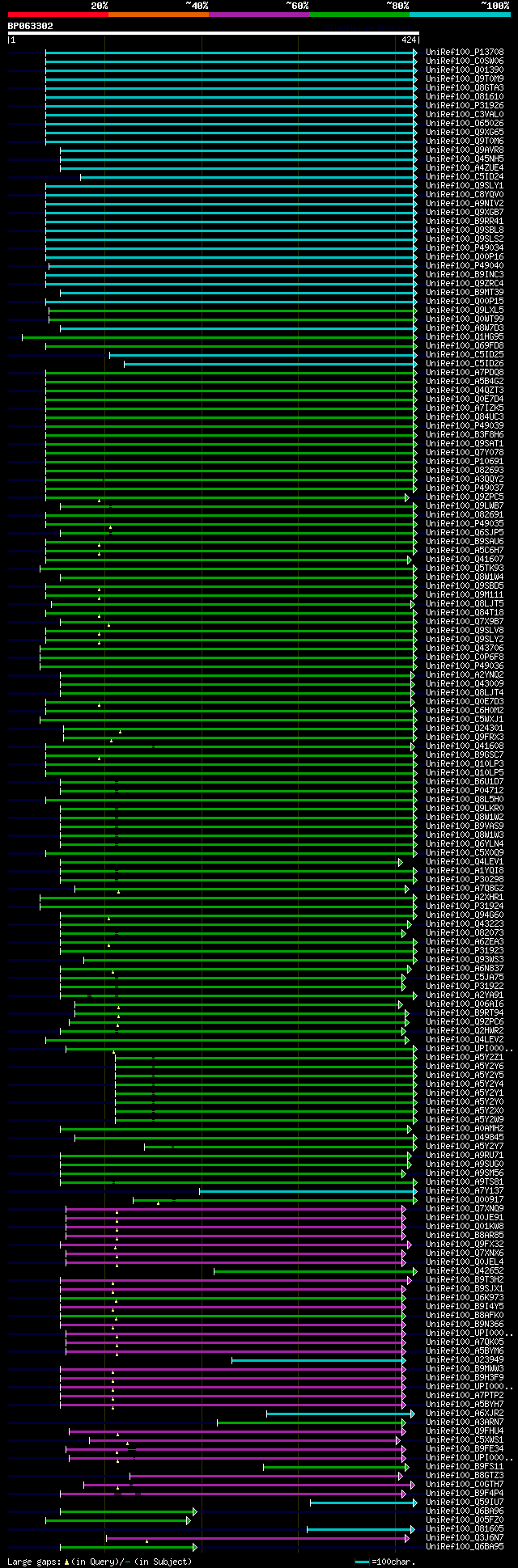
Task: Select hit label UniRef100_C5ID24
Action: click(465, 177)
